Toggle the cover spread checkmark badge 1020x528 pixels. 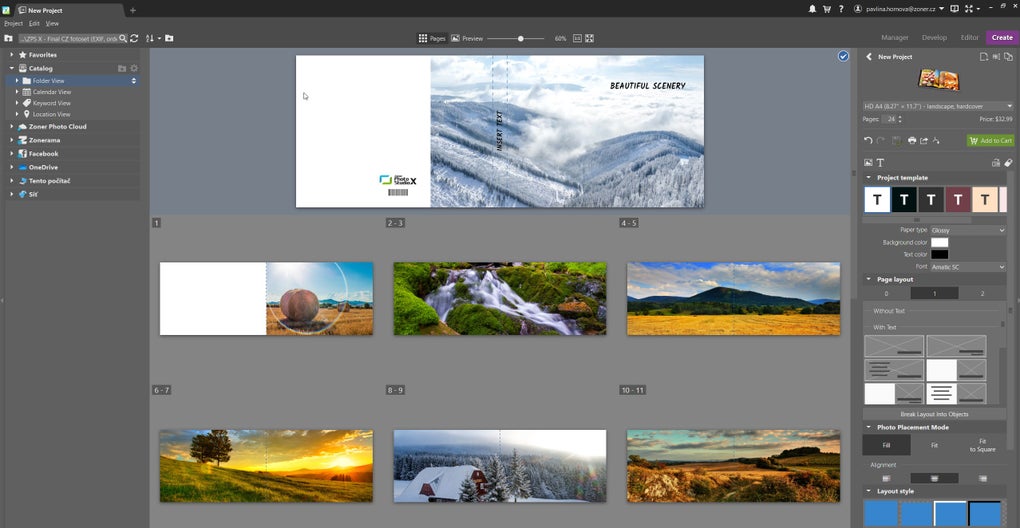click(x=843, y=57)
